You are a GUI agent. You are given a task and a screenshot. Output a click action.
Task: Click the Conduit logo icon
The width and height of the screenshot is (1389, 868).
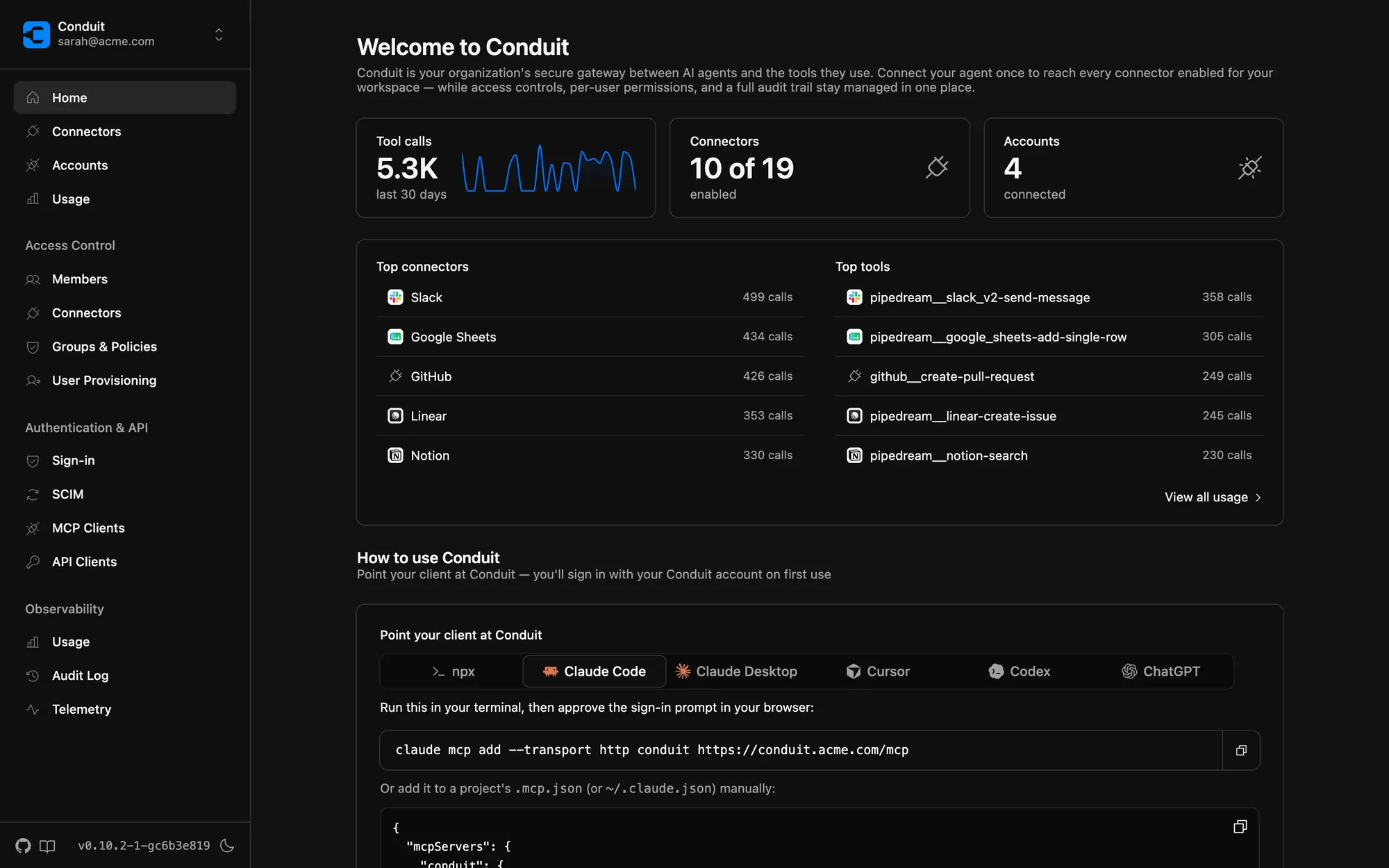tap(36, 34)
